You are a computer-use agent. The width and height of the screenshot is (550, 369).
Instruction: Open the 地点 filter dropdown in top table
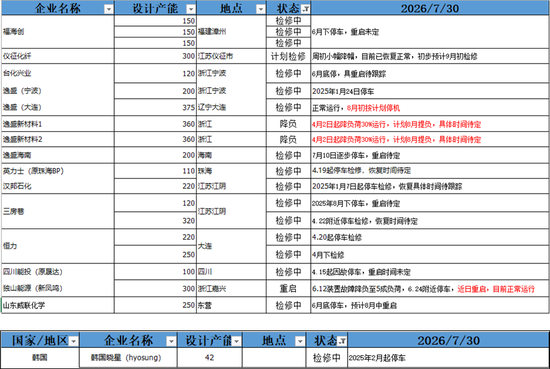tap(261, 9)
